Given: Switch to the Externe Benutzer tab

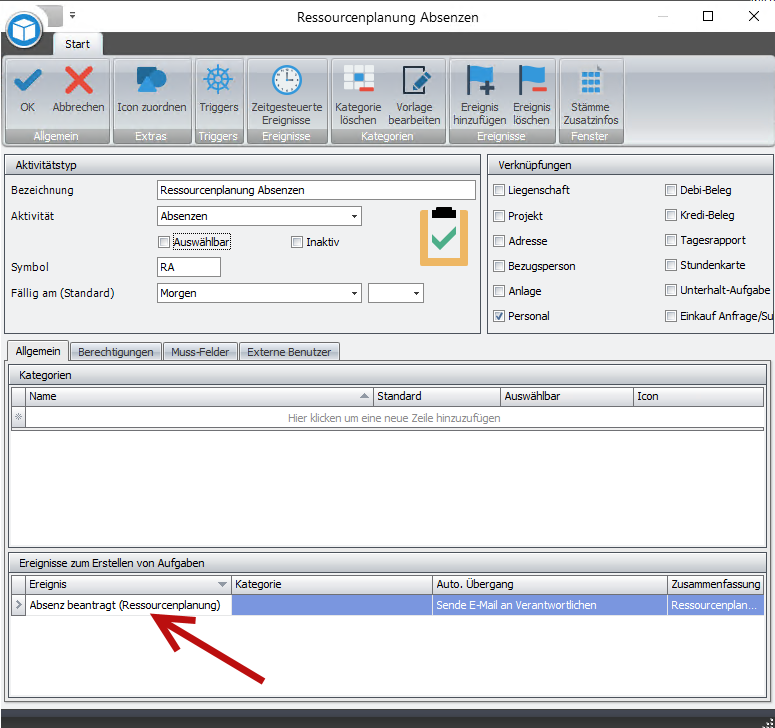Looking at the screenshot, I should [x=289, y=352].
